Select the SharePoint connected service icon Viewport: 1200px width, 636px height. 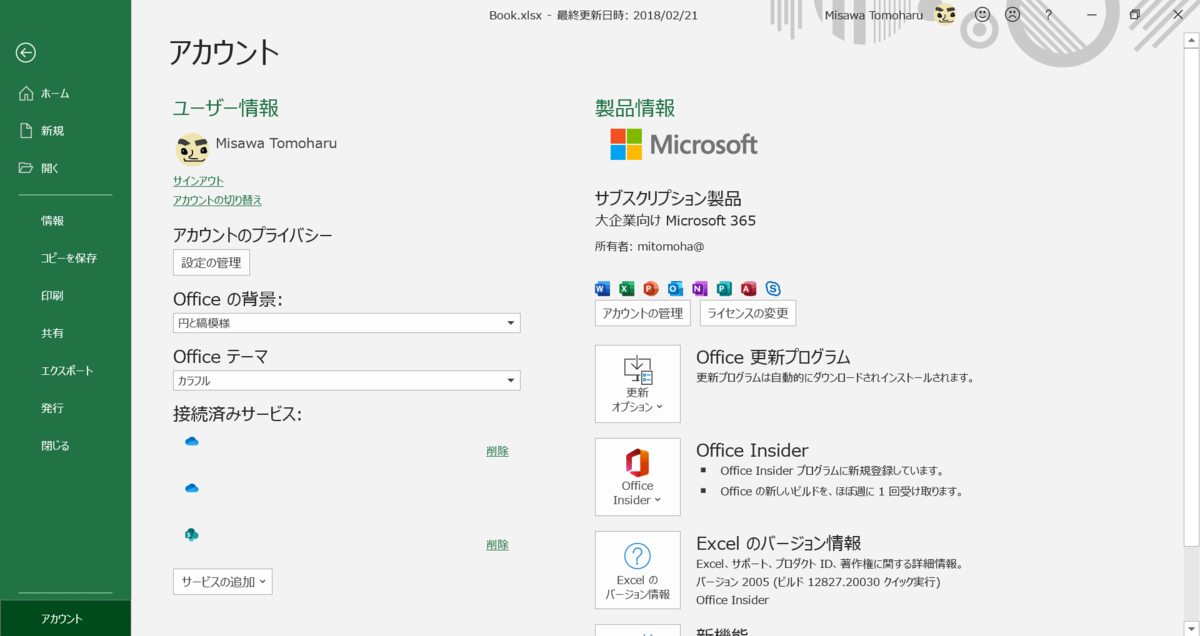pyautogui.click(x=192, y=535)
